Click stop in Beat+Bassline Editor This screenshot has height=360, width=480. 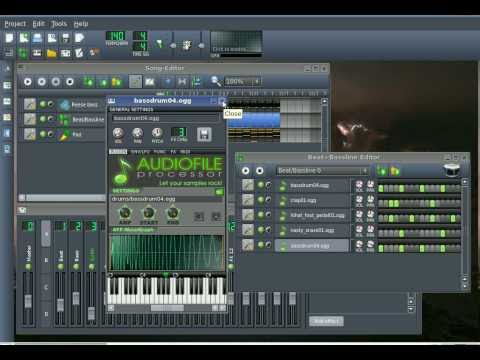click(260, 171)
